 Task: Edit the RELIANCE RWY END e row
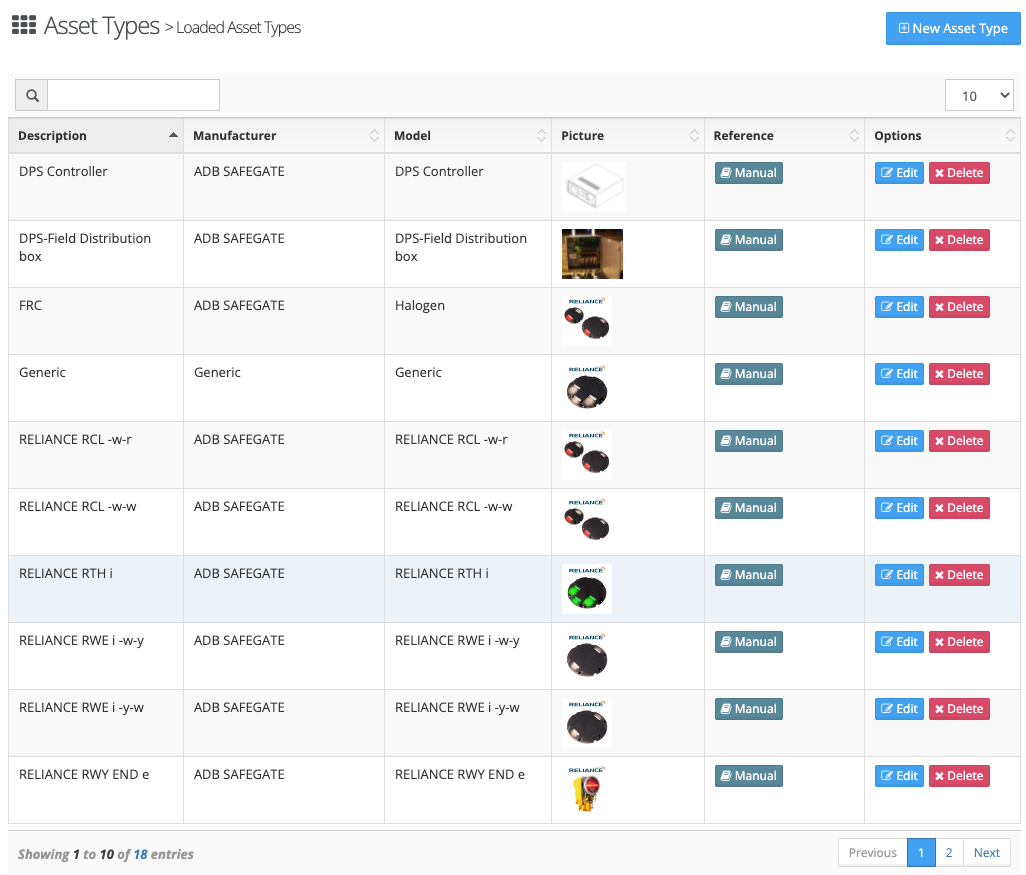coord(899,776)
